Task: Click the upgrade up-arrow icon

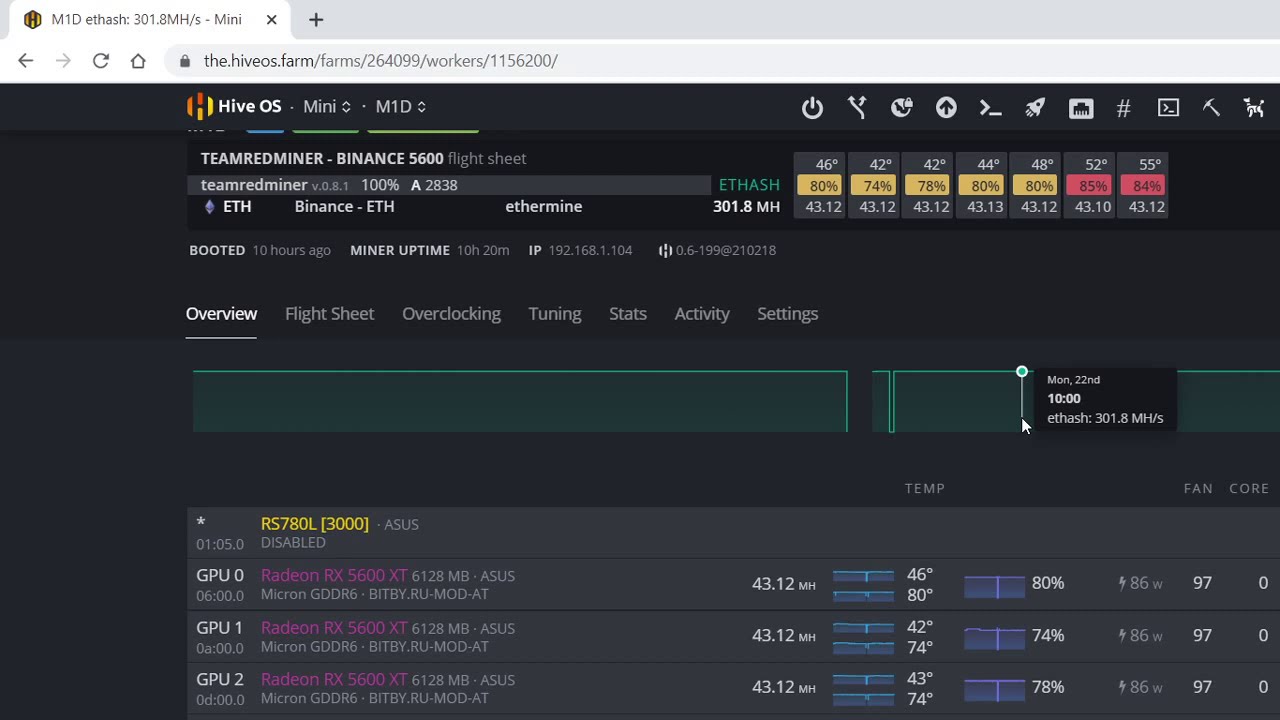Action: [946, 108]
